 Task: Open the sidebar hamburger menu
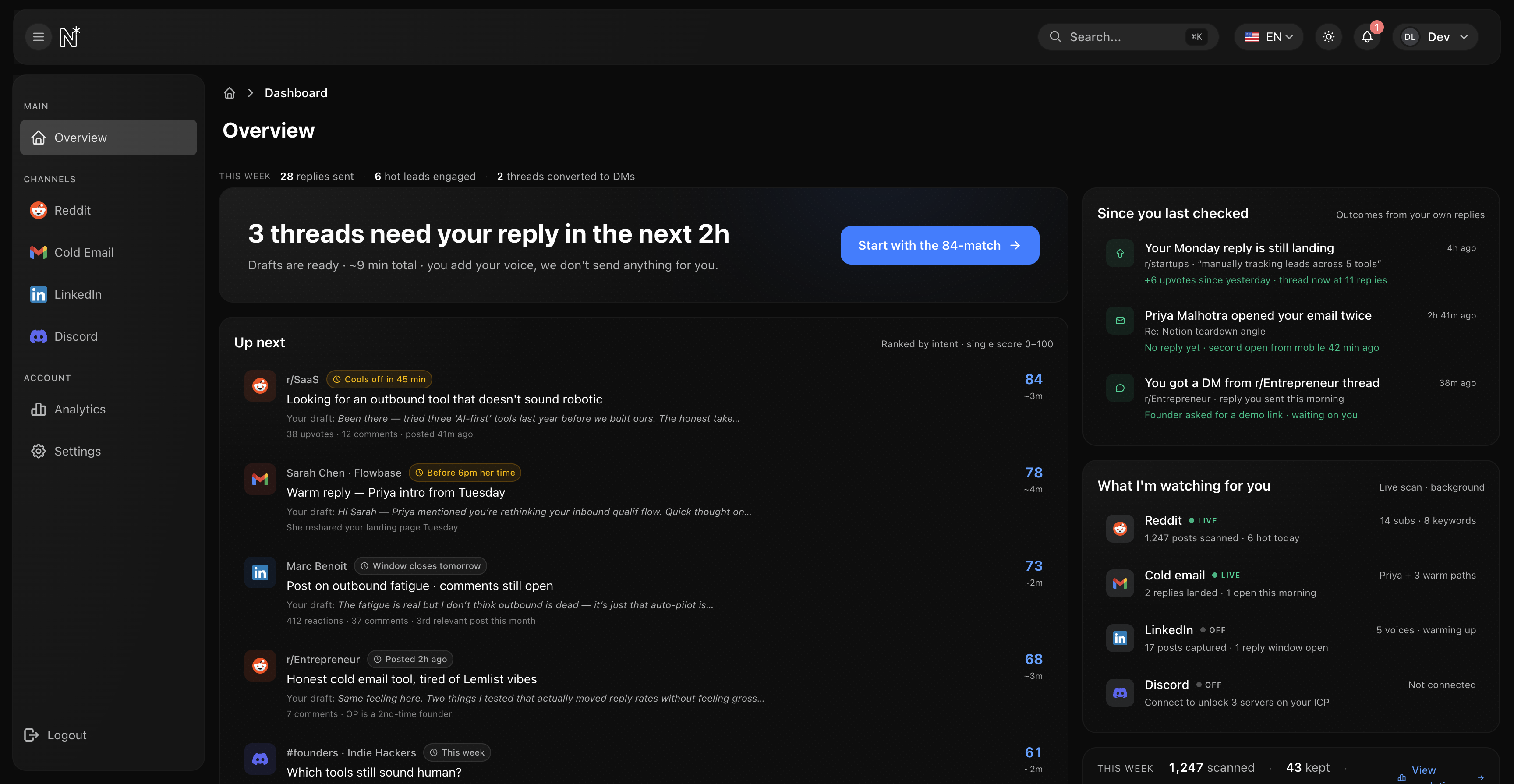tap(38, 36)
